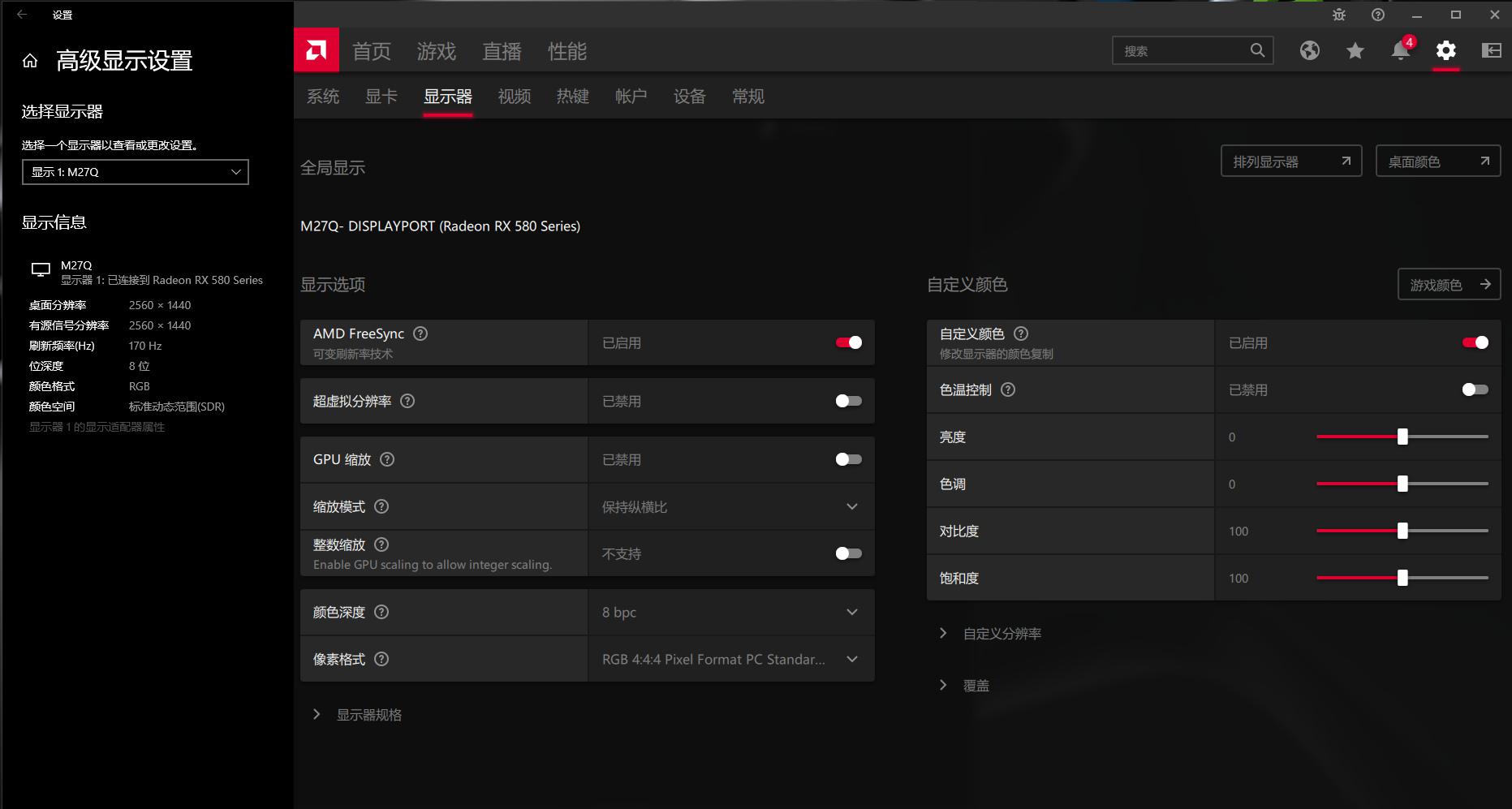Open the 热键 settings tab
Viewport: 1512px width, 809px height.
click(573, 97)
